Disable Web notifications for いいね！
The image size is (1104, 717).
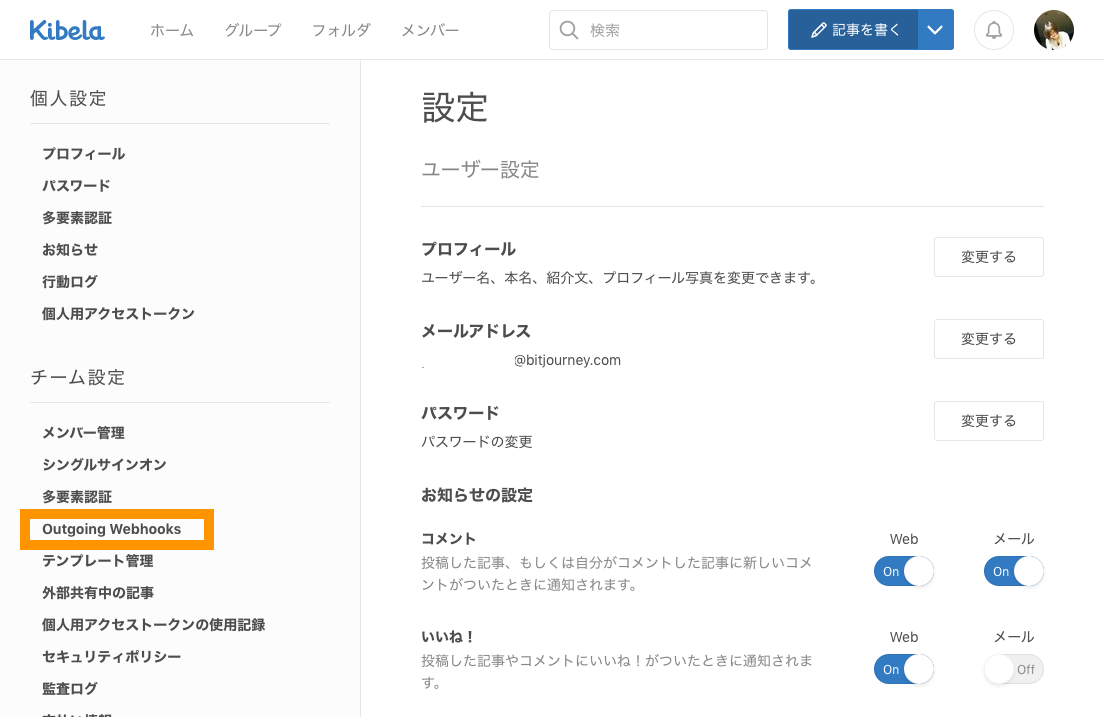pyautogui.click(x=903, y=669)
